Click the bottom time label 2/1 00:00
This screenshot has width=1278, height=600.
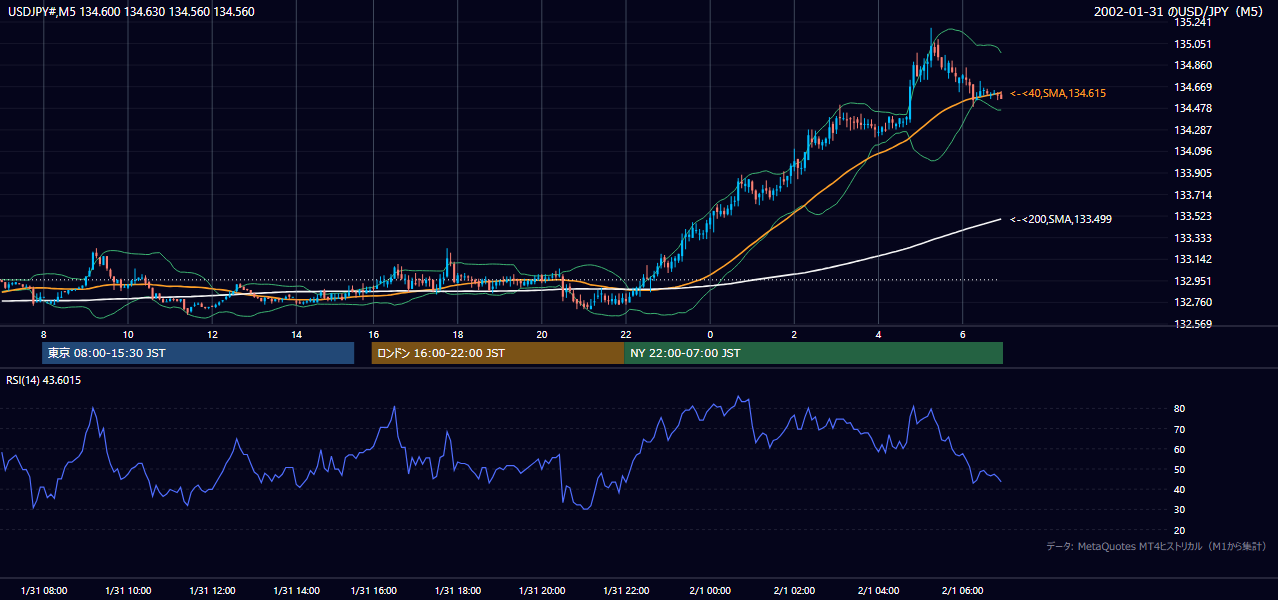click(x=710, y=591)
